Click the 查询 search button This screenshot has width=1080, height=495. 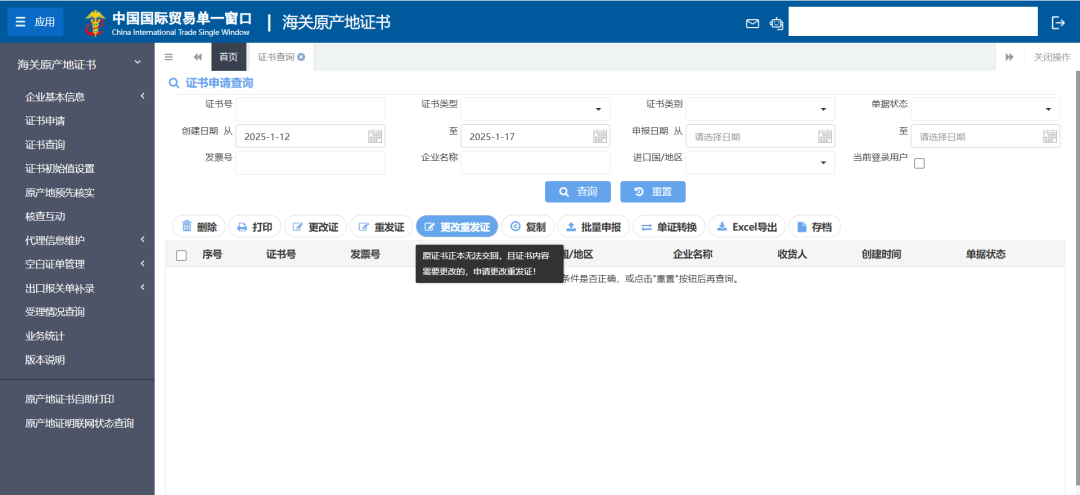(578, 192)
